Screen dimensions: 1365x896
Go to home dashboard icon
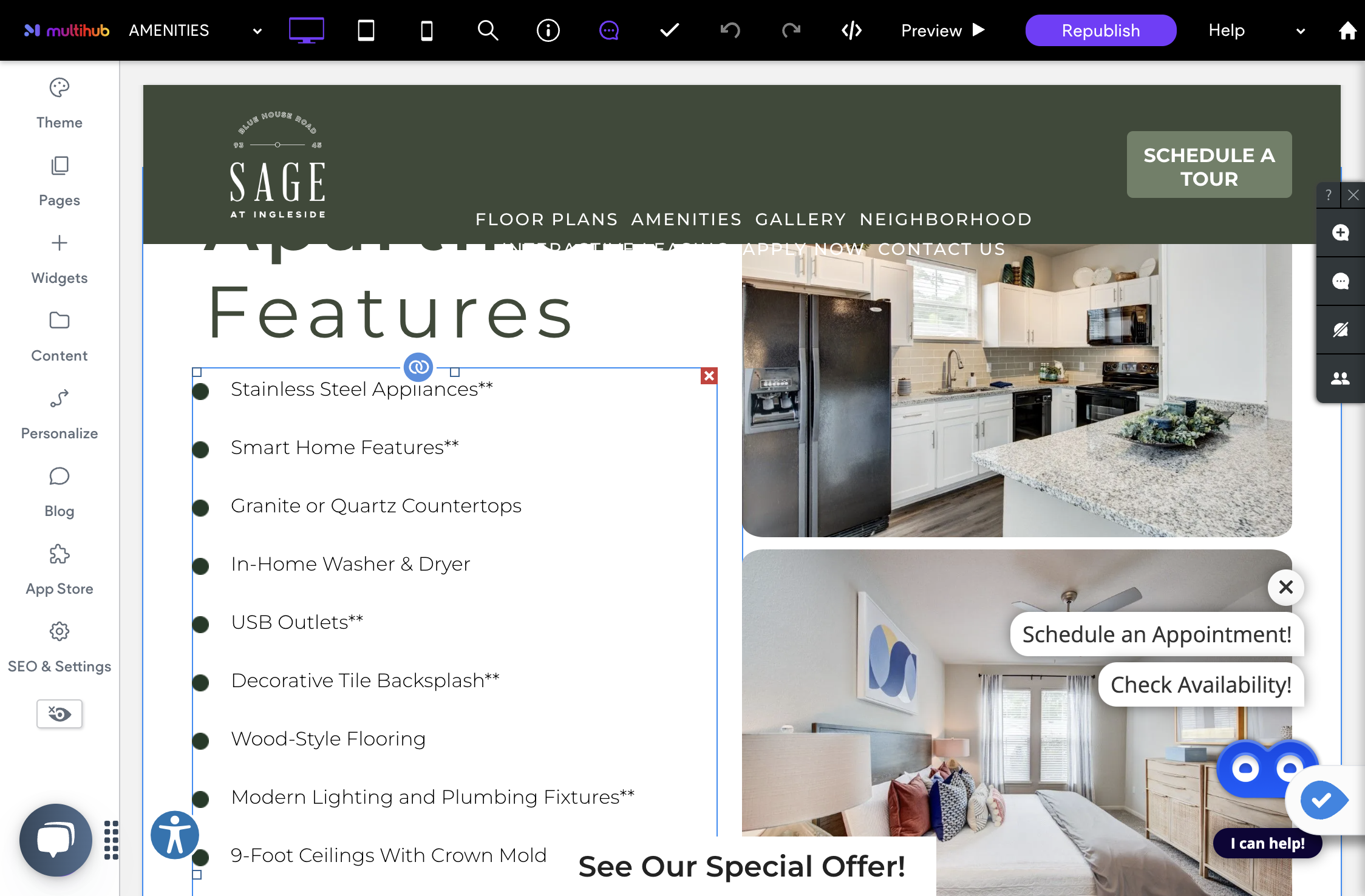[1348, 30]
